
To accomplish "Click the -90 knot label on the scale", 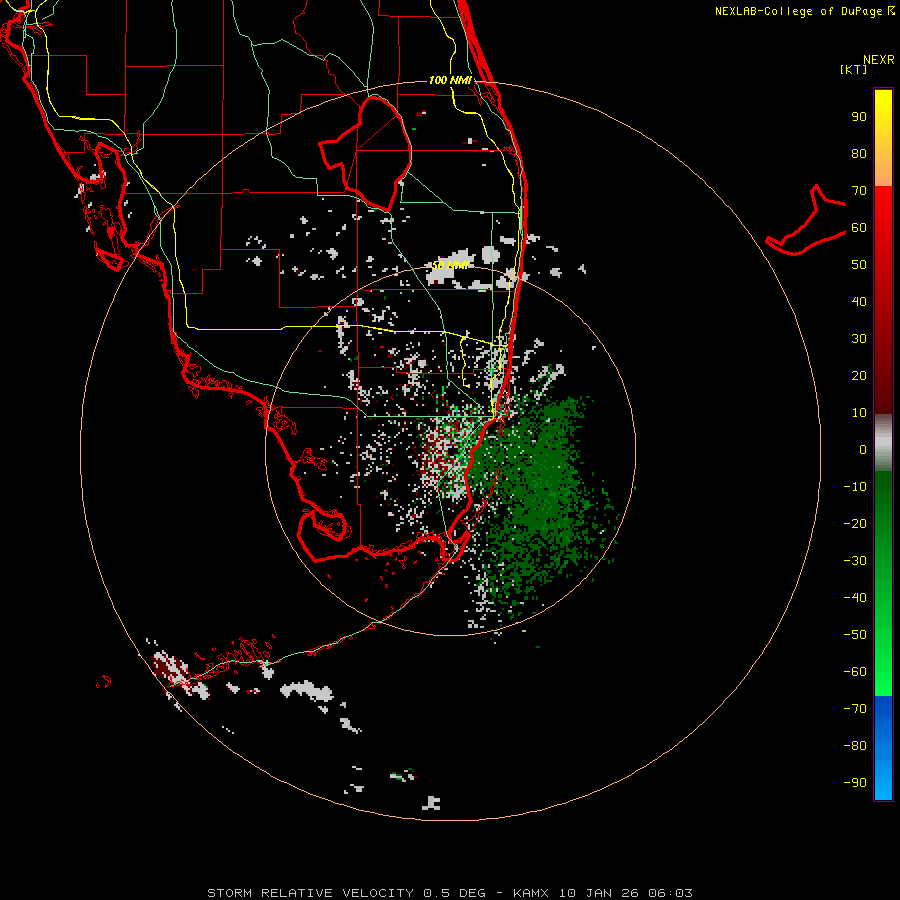I will click(855, 783).
